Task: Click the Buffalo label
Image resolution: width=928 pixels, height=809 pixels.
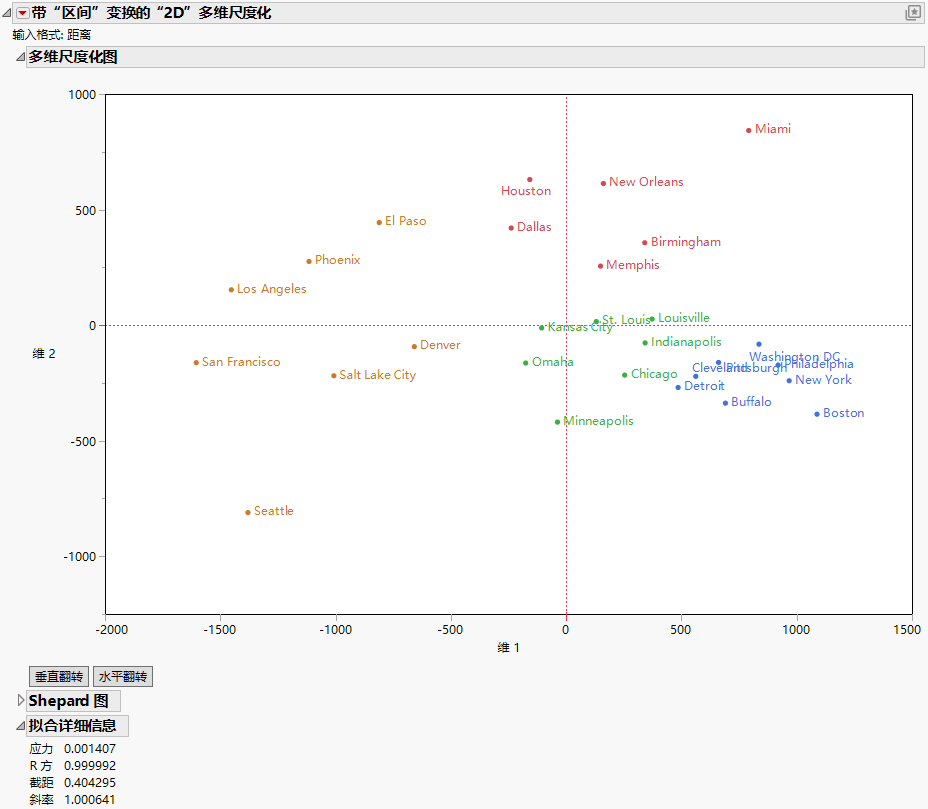Action: pyautogui.click(x=751, y=402)
